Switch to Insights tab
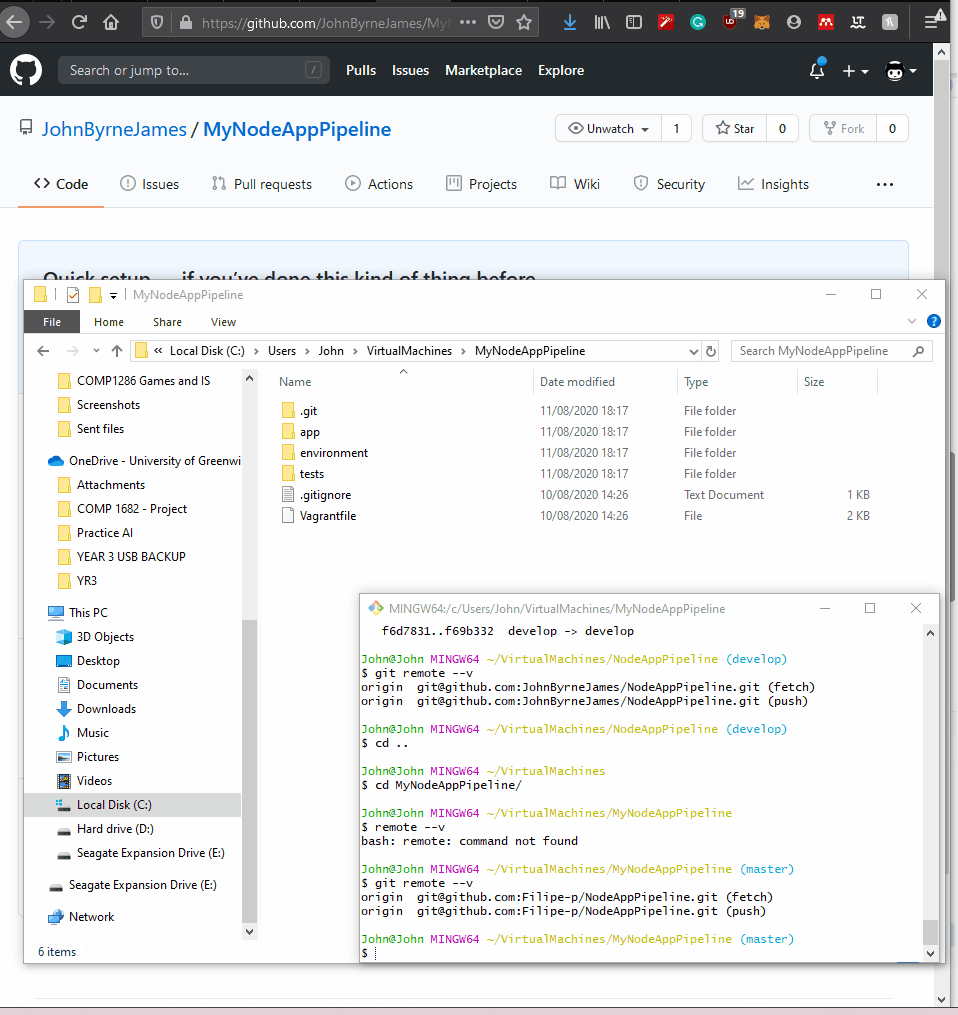958x1015 pixels. (774, 184)
